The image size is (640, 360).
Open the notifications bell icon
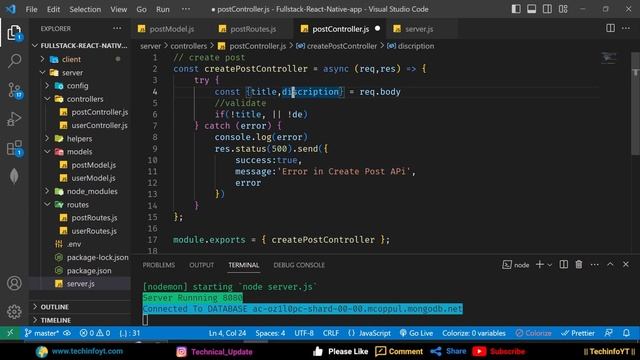[626, 333]
